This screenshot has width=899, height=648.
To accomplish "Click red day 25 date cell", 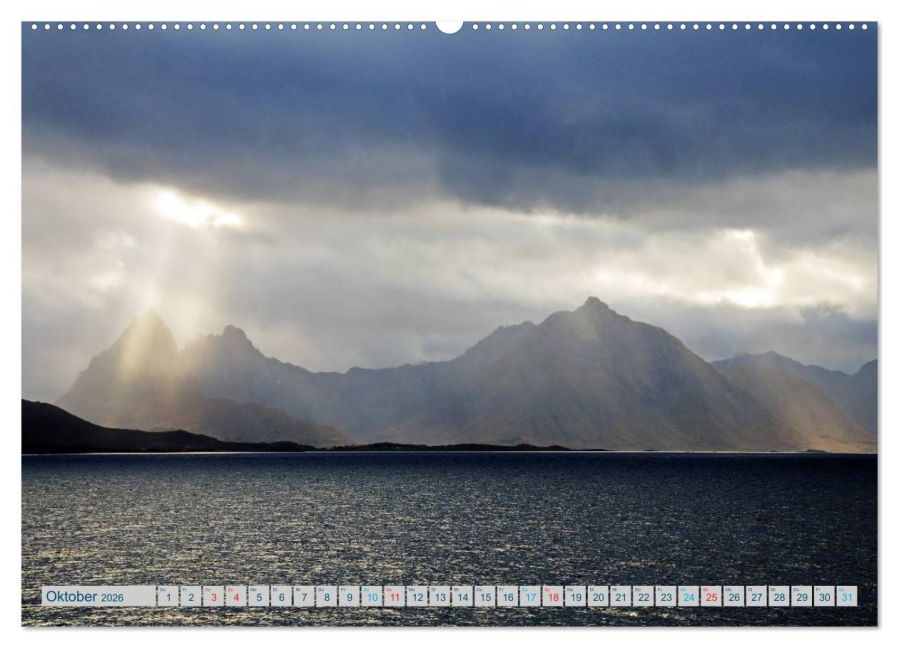I will pos(711,597).
